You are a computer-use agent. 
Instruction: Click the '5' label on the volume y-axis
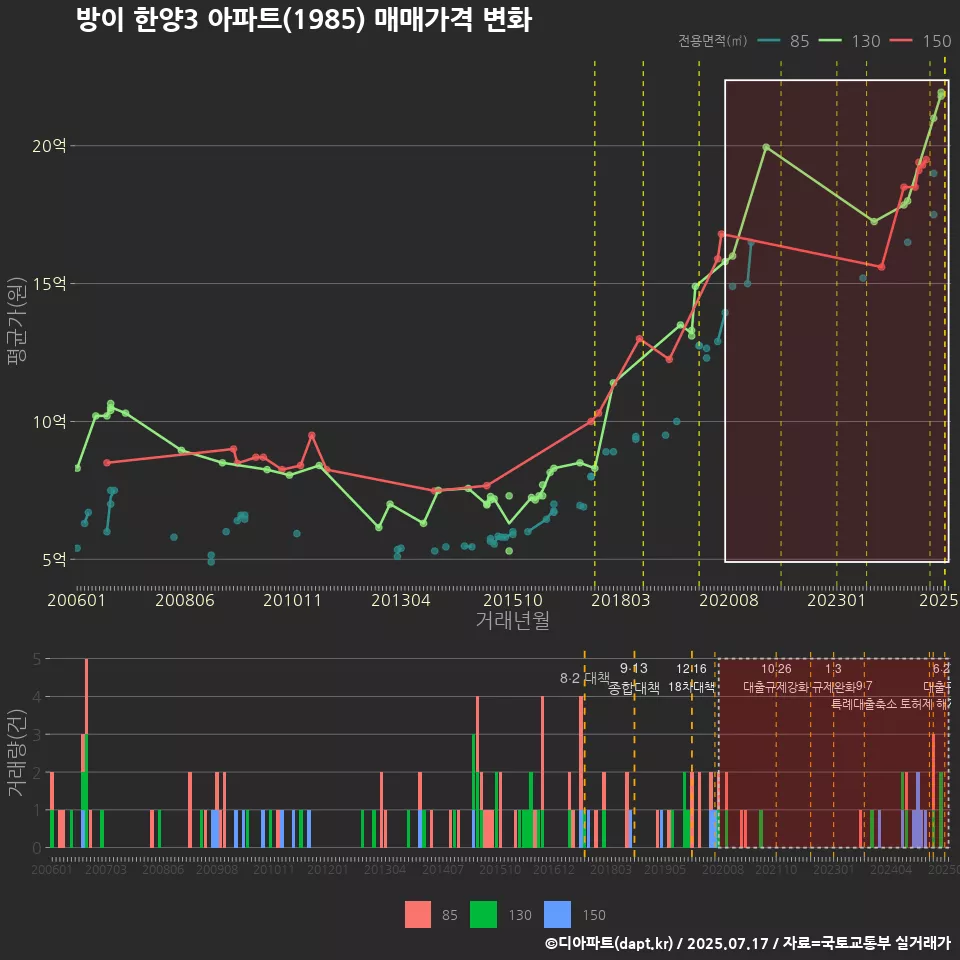(37, 659)
